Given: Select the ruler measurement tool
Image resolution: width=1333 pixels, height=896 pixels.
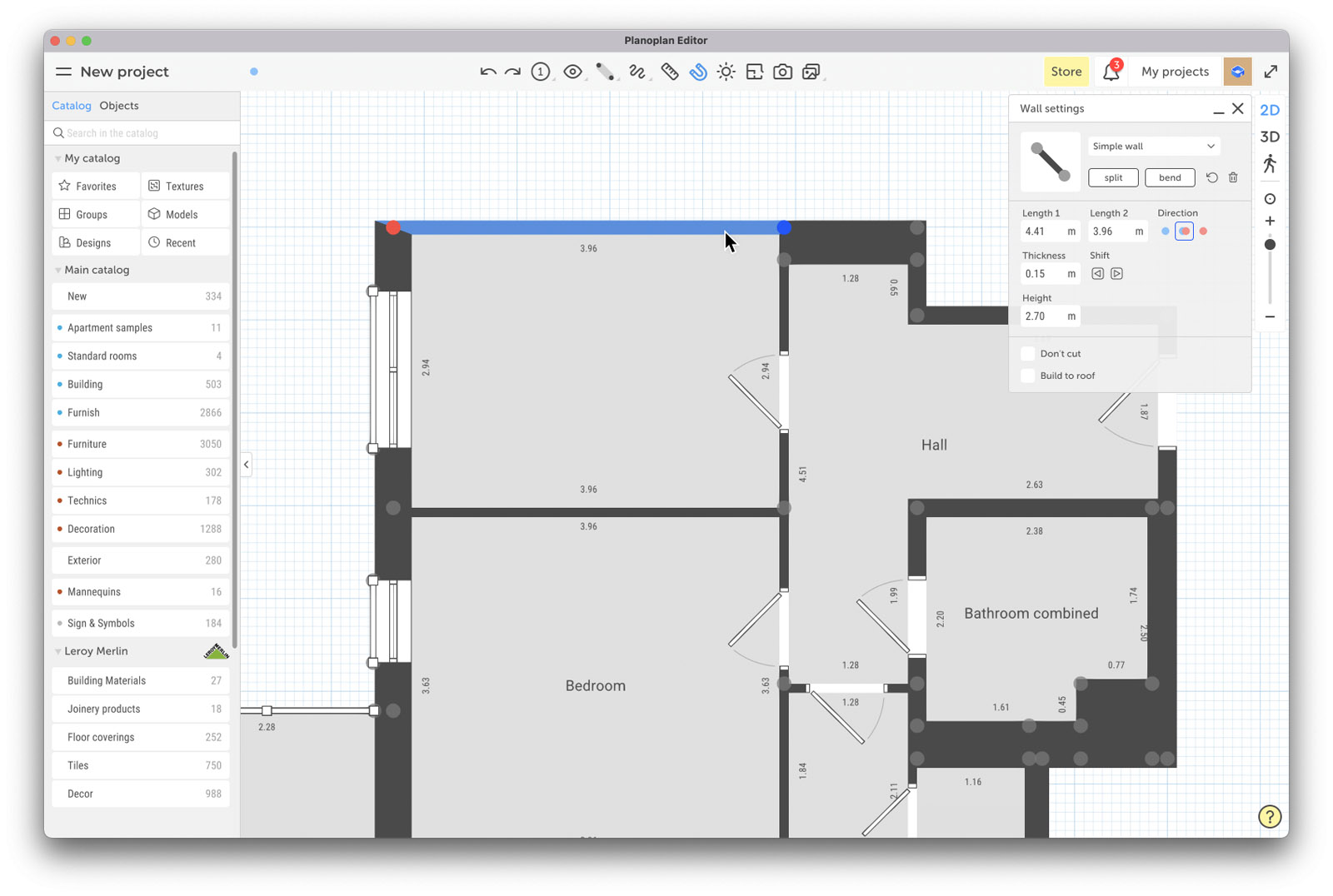Looking at the screenshot, I should tap(670, 72).
